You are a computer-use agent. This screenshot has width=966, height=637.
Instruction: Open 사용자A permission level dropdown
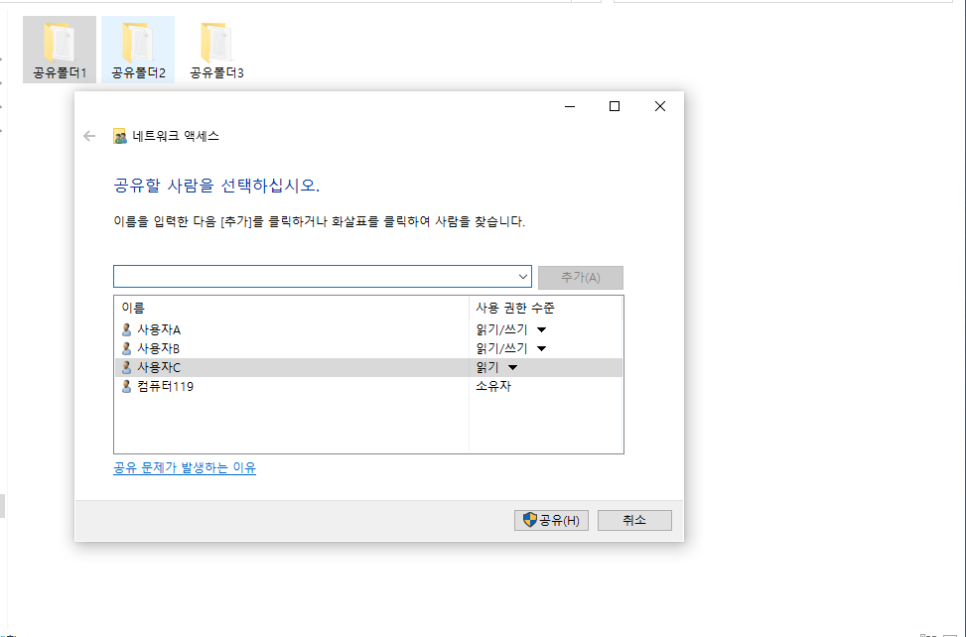coord(541,330)
